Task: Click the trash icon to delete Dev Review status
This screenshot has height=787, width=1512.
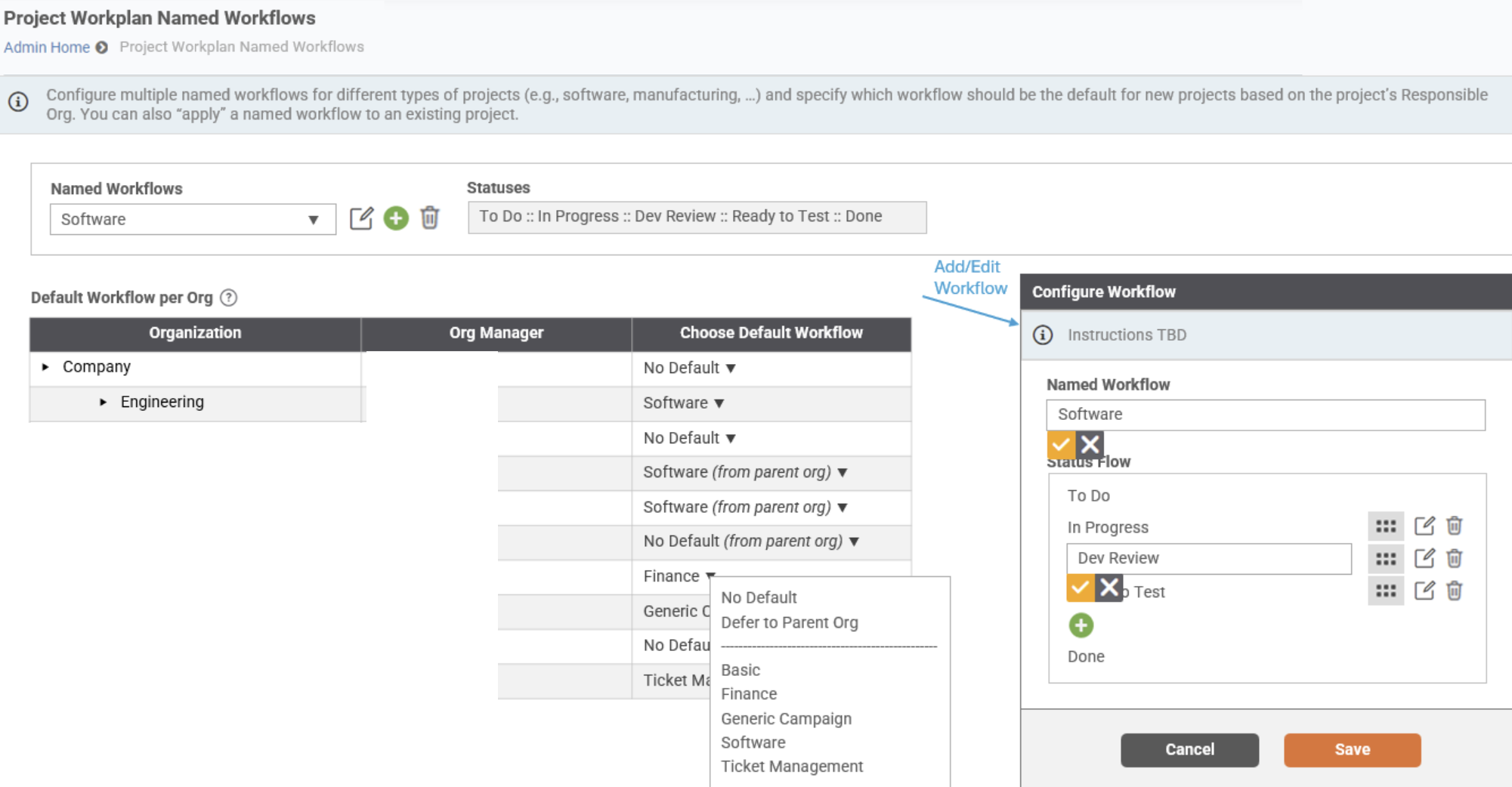Action: tap(1454, 558)
